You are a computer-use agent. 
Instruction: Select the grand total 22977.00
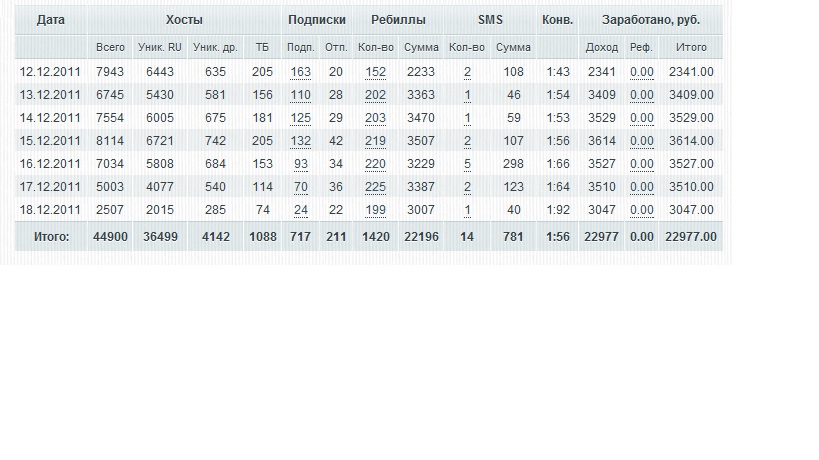tap(691, 237)
